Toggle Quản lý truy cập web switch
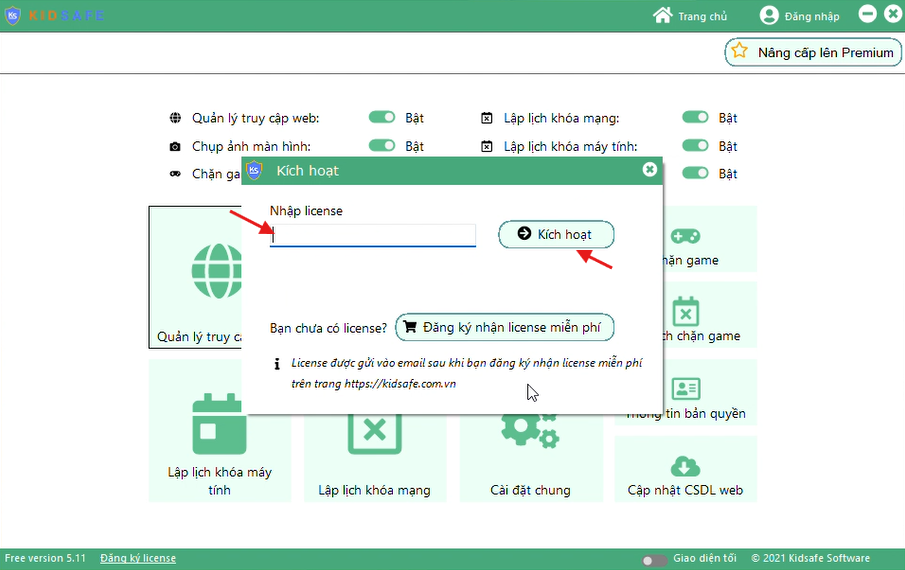The image size is (905, 570). coord(382,118)
